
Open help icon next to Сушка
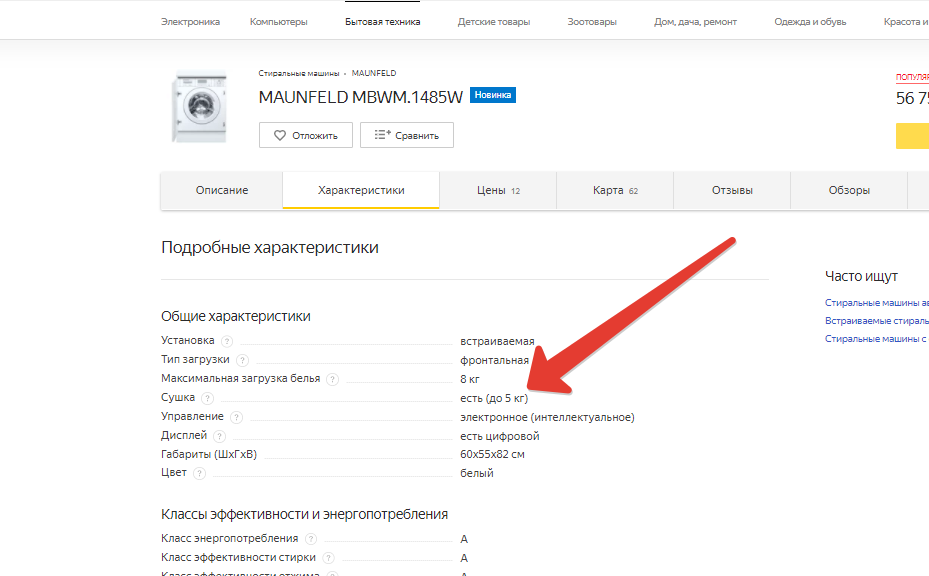207,398
